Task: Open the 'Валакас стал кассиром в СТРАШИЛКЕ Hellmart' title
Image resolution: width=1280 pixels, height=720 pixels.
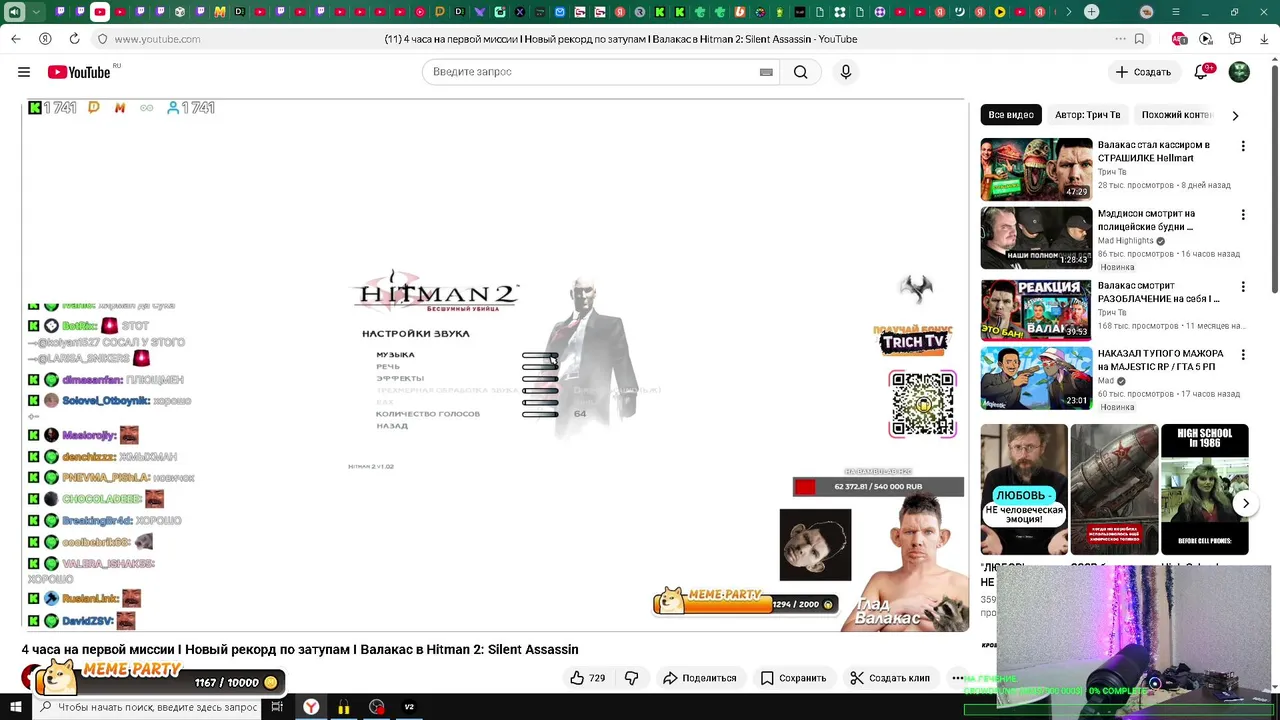Action: point(1153,151)
